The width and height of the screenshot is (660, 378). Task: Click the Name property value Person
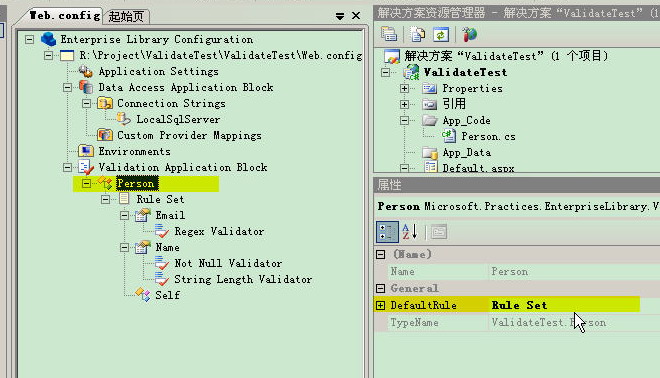[573, 272]
